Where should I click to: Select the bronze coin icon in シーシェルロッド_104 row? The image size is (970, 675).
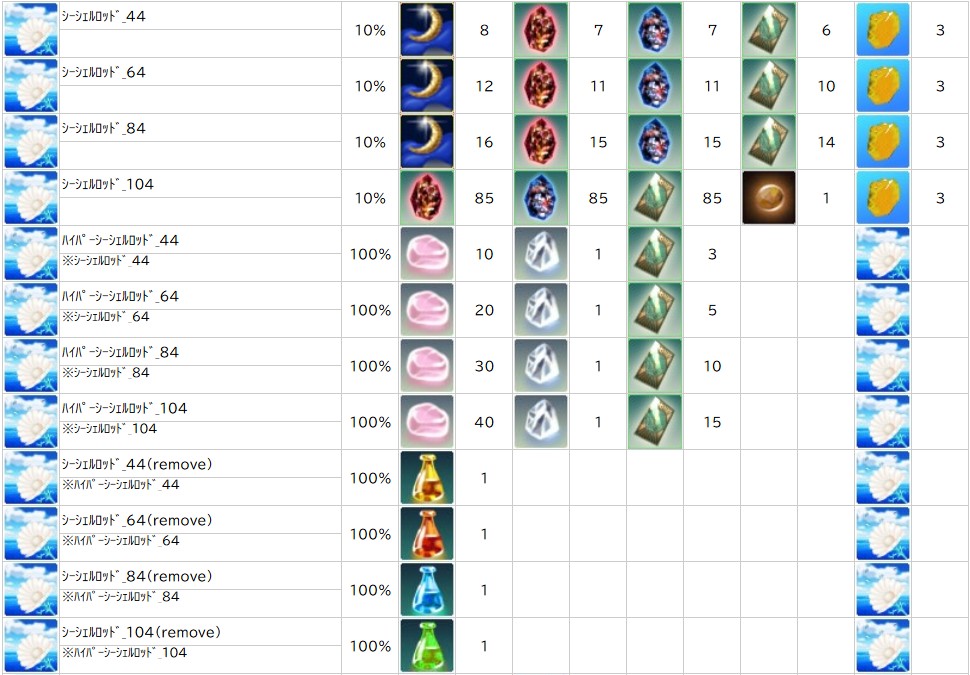pyautogui.click(x=769, y=198)
